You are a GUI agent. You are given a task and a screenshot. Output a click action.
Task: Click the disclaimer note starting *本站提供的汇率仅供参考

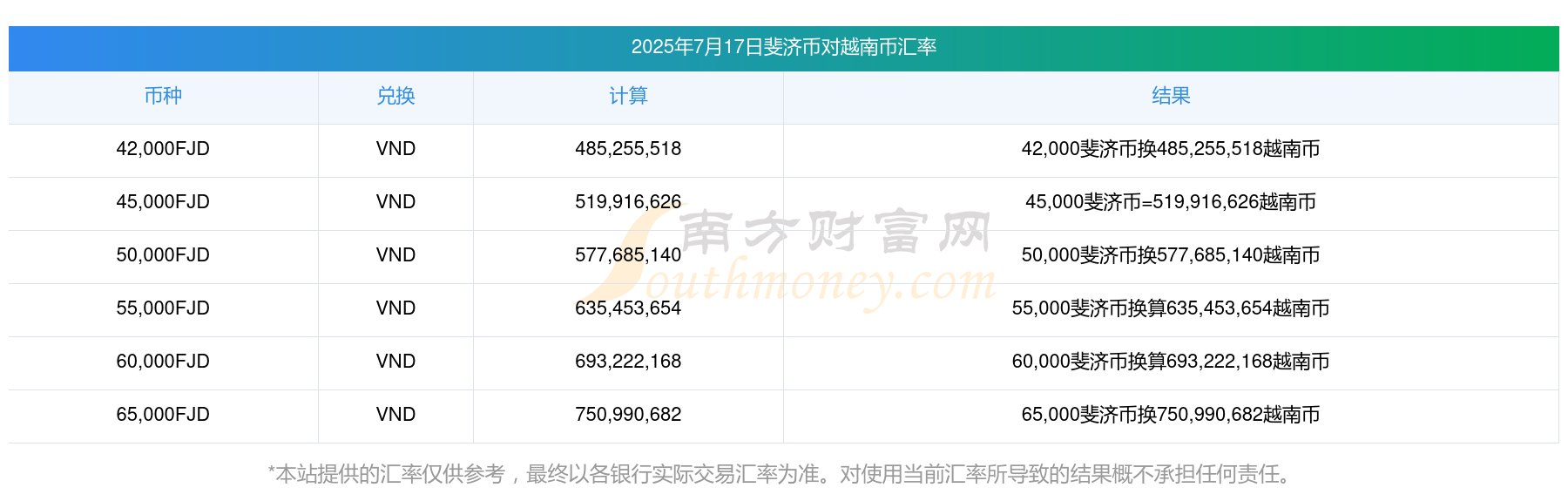[781, 474]
